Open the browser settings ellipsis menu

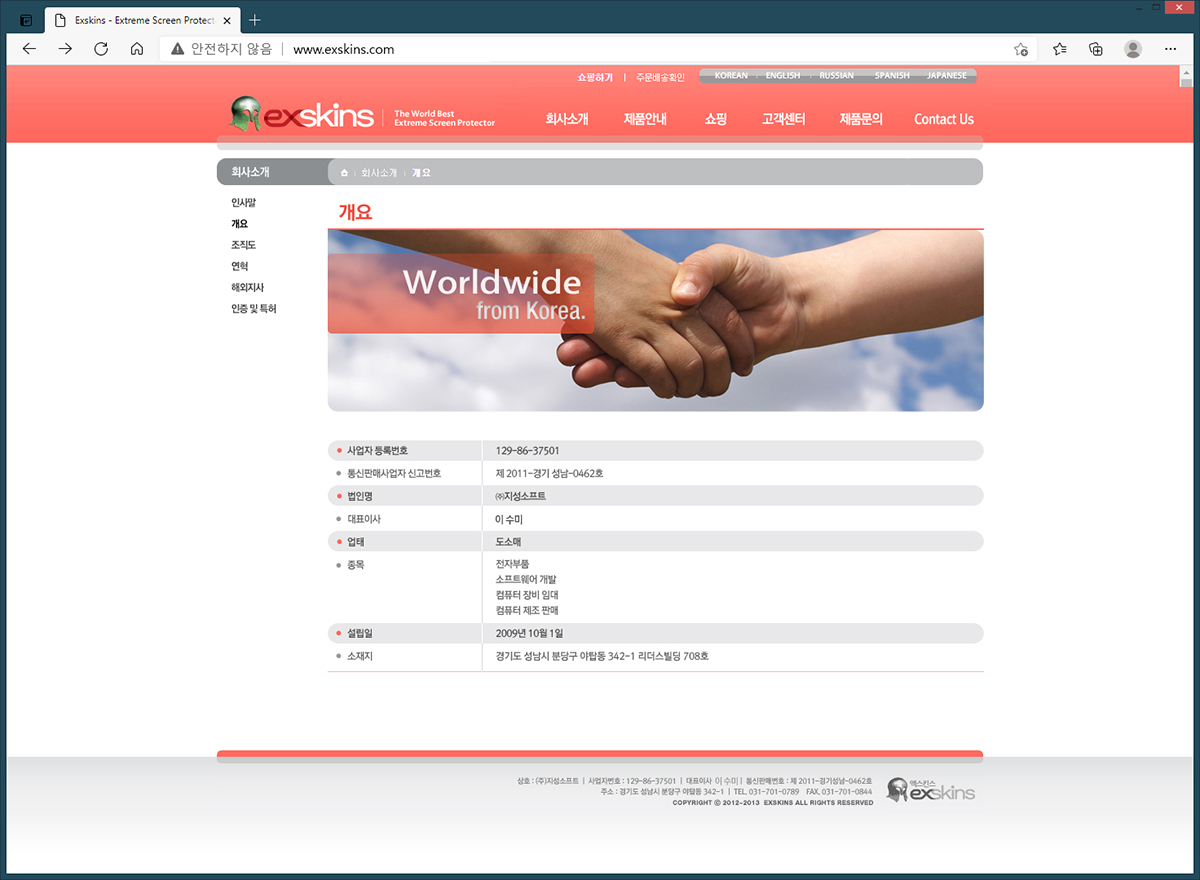[x=1170, y=49]
